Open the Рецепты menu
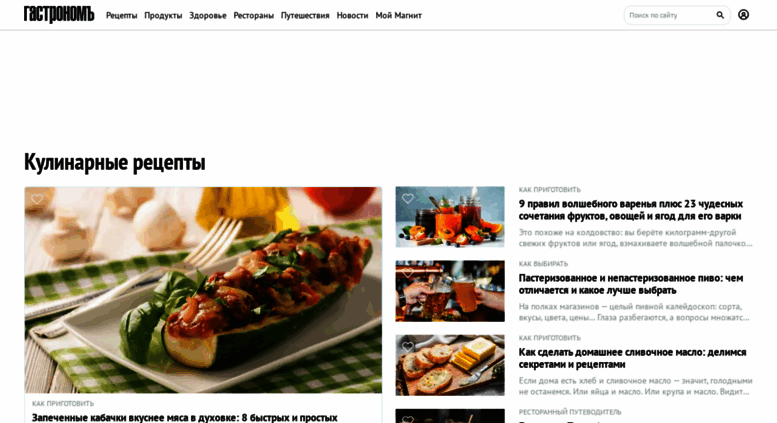This screenshot has height=423, width=777. [x=121, y=15]
